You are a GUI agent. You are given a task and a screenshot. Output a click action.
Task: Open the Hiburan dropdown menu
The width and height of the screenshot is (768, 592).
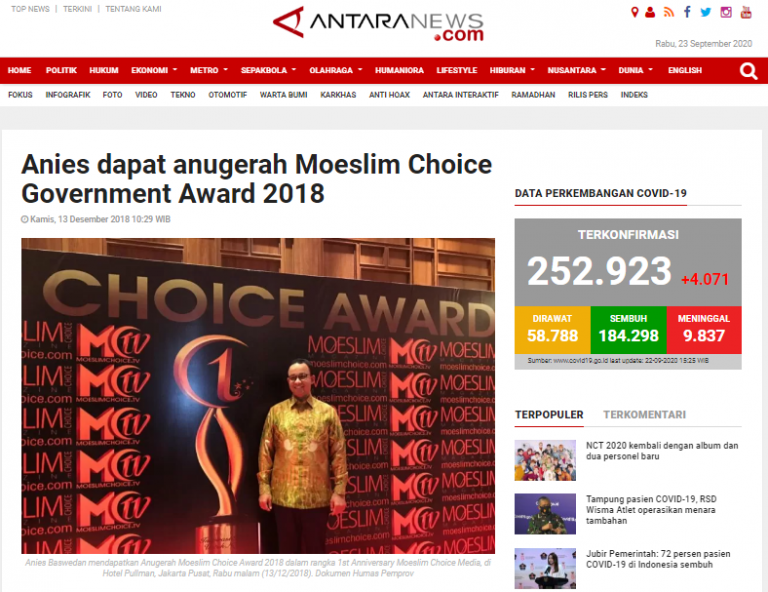coord(512,71)
